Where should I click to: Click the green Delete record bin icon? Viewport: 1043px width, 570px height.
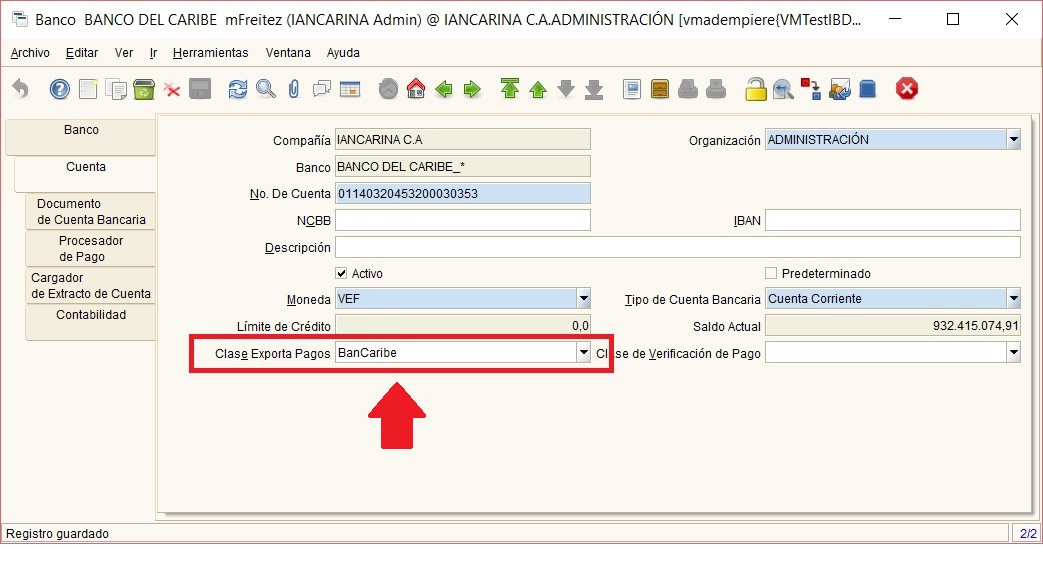click(x=144, y=88)
